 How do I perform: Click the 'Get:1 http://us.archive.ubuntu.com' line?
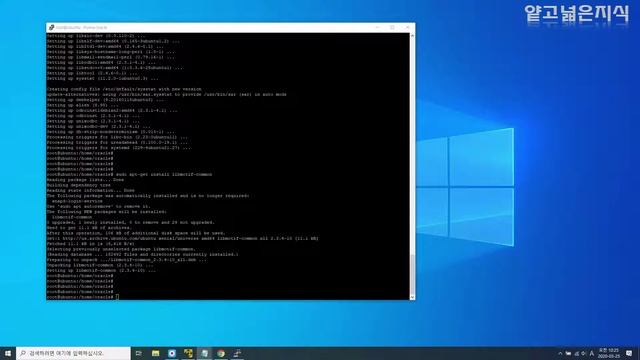click(182, 238)
